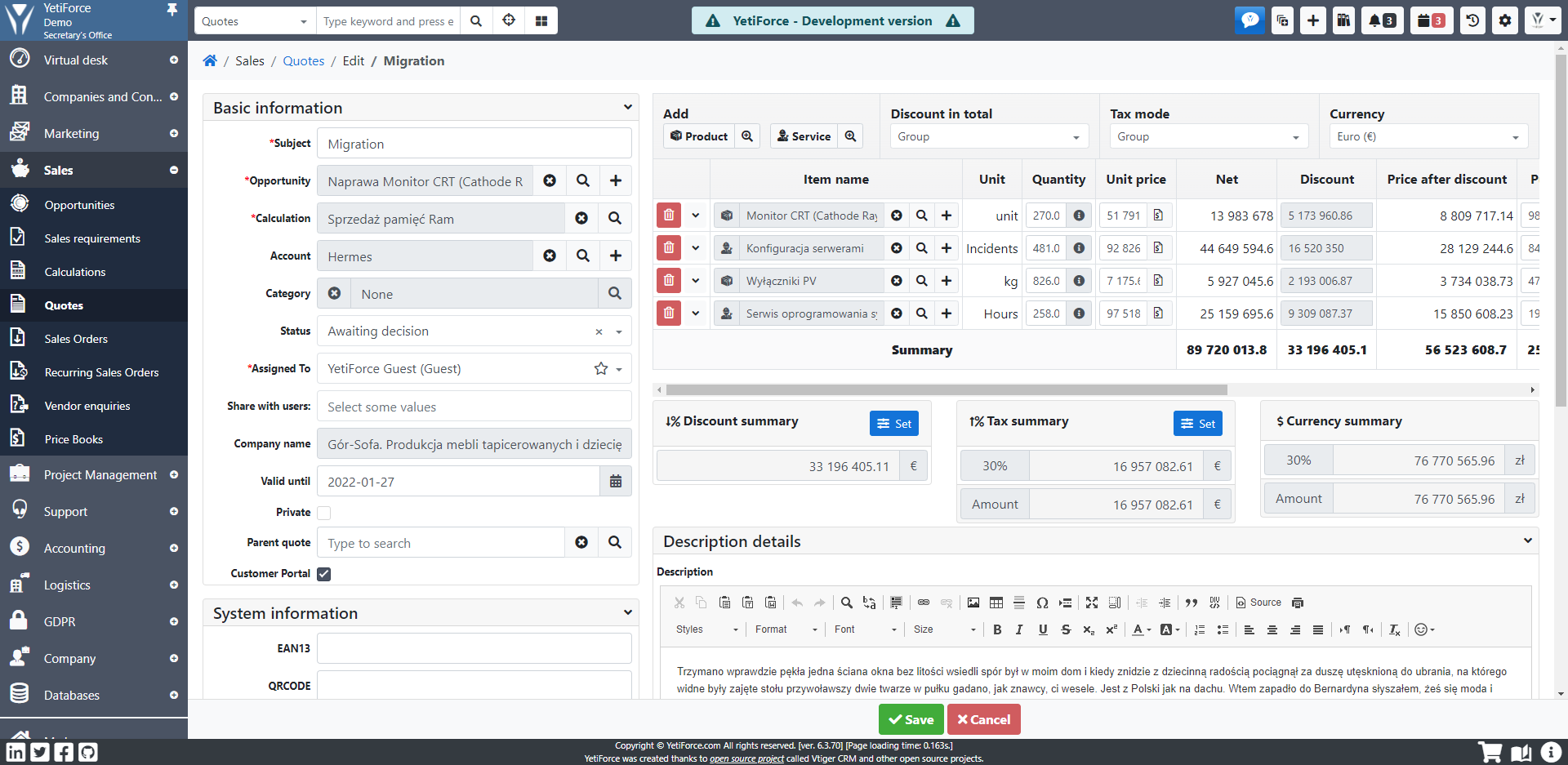
Task: Clear the Opportunity field selection
Action: point(550,180)
